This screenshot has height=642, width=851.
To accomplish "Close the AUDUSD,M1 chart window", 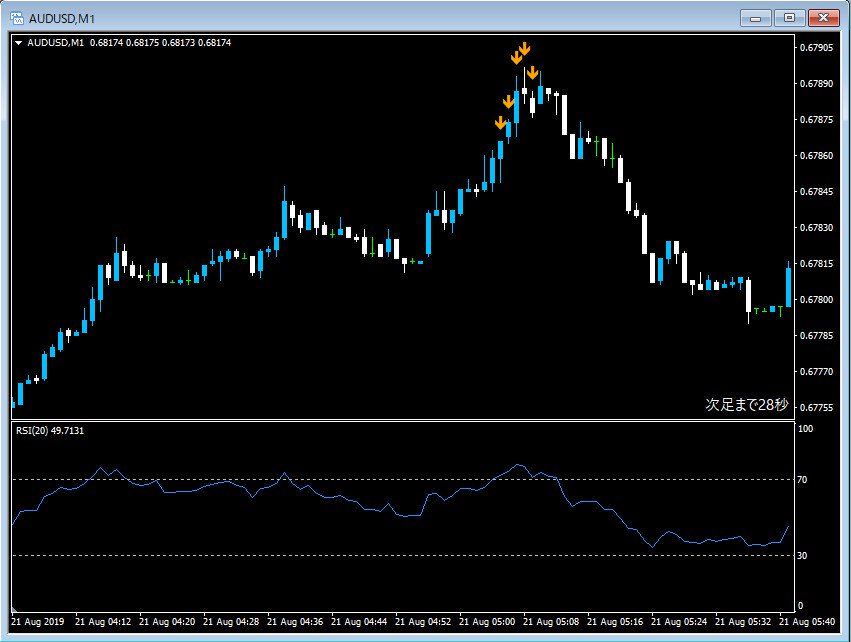I will [823, 18].
